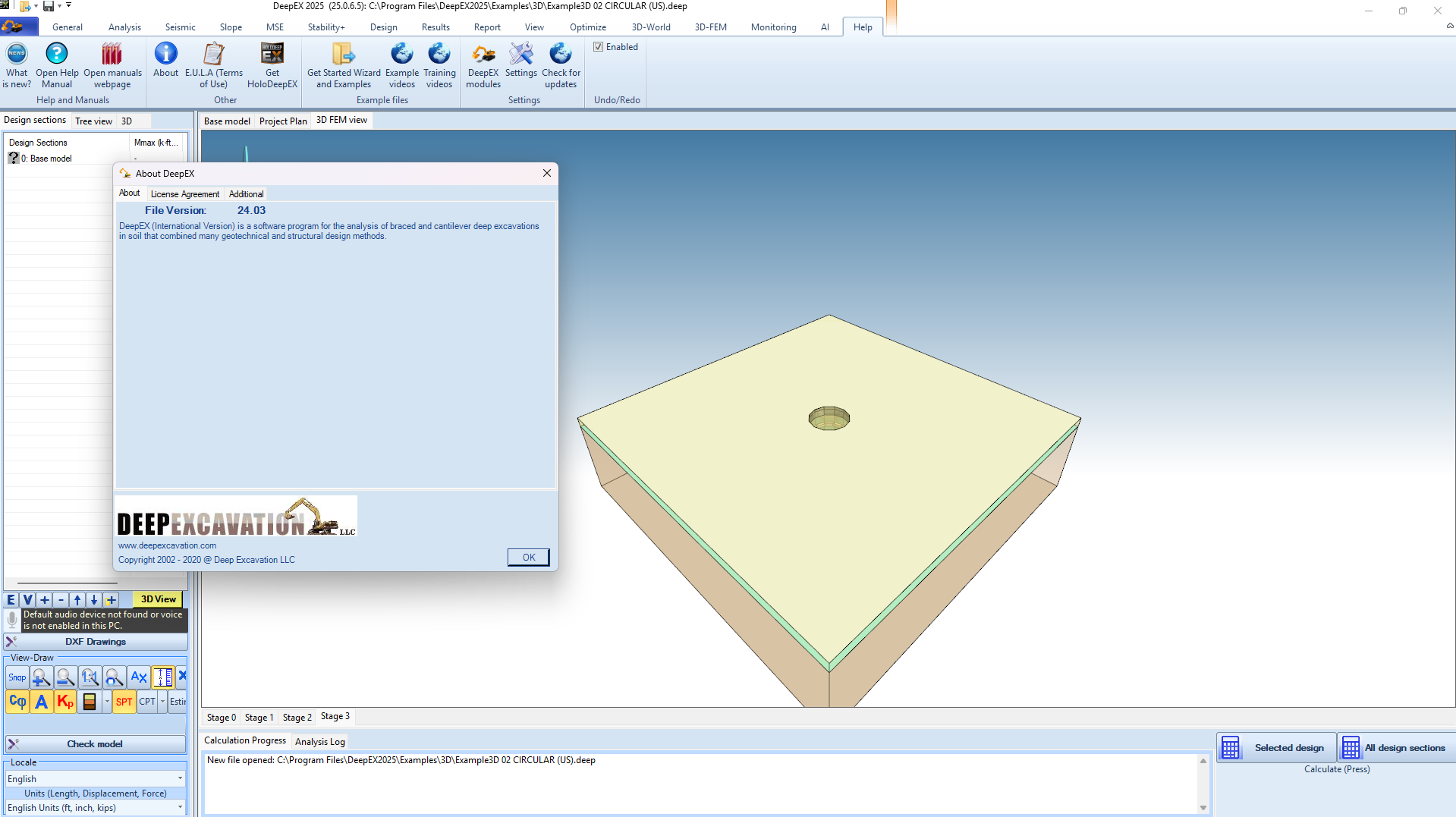Open the Help Manual icon
This screenshot has height=817, width=1456.
57,65
